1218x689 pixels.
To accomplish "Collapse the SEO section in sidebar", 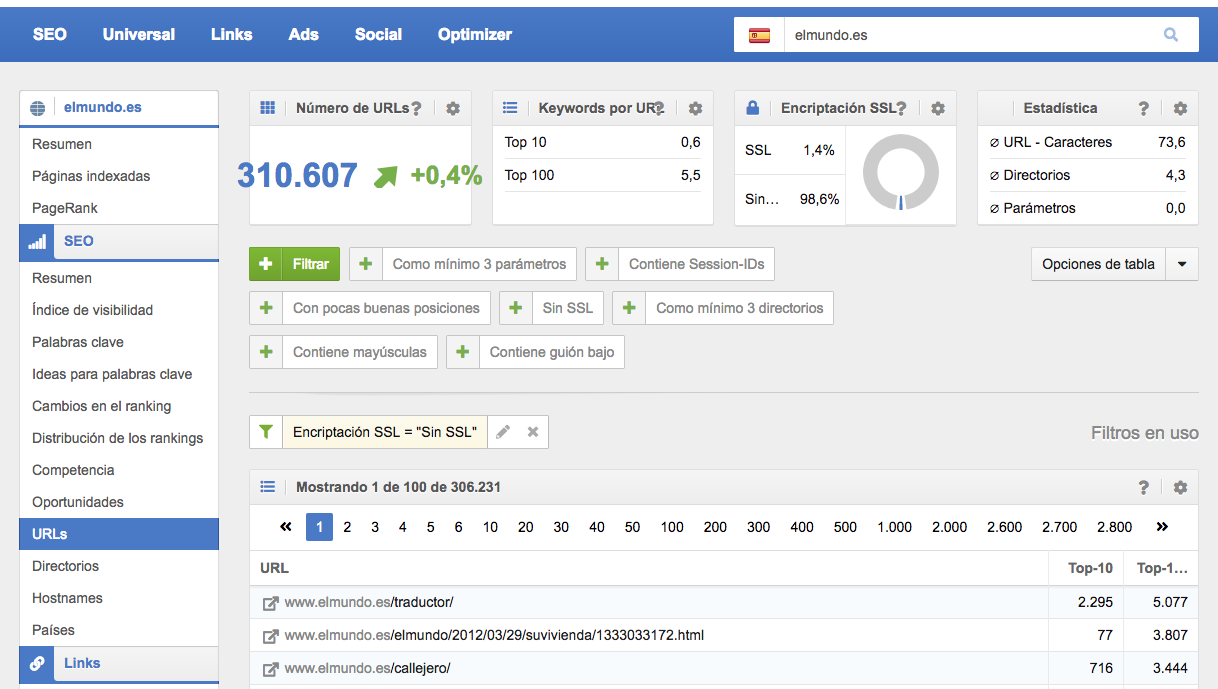I will [78, 241].
